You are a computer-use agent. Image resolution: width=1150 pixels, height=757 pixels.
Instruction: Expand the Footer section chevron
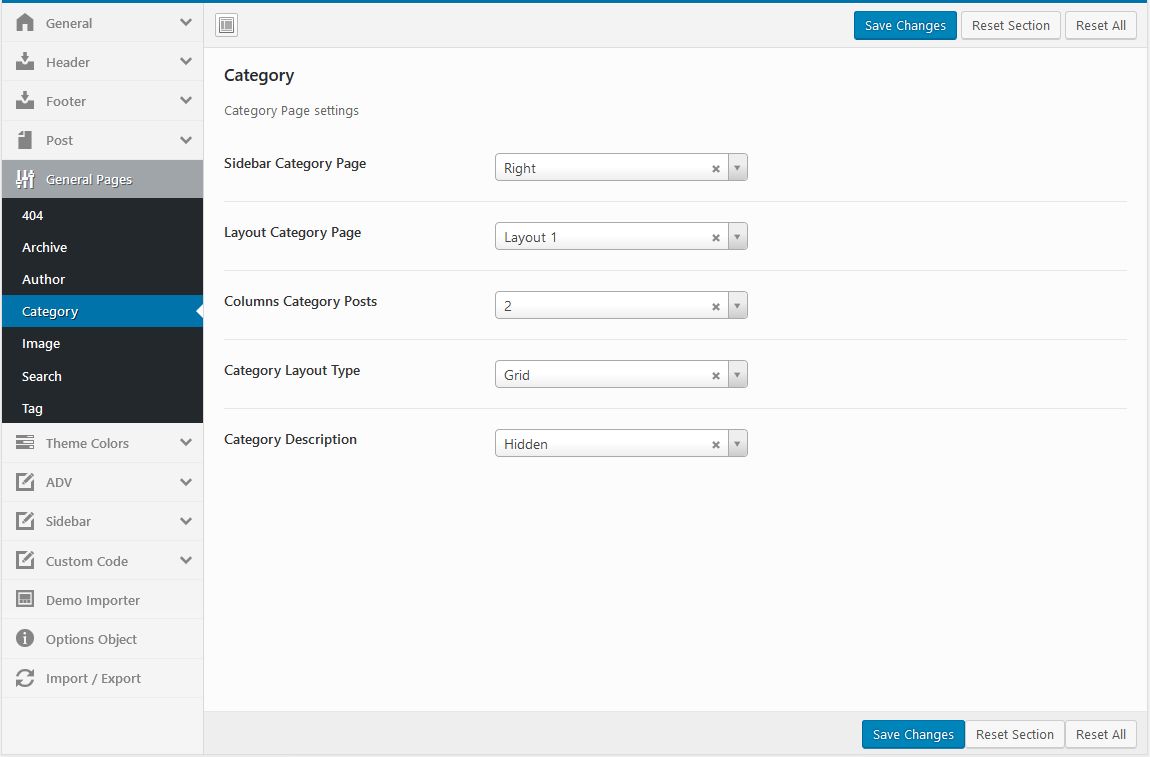(x=186, y=101)
